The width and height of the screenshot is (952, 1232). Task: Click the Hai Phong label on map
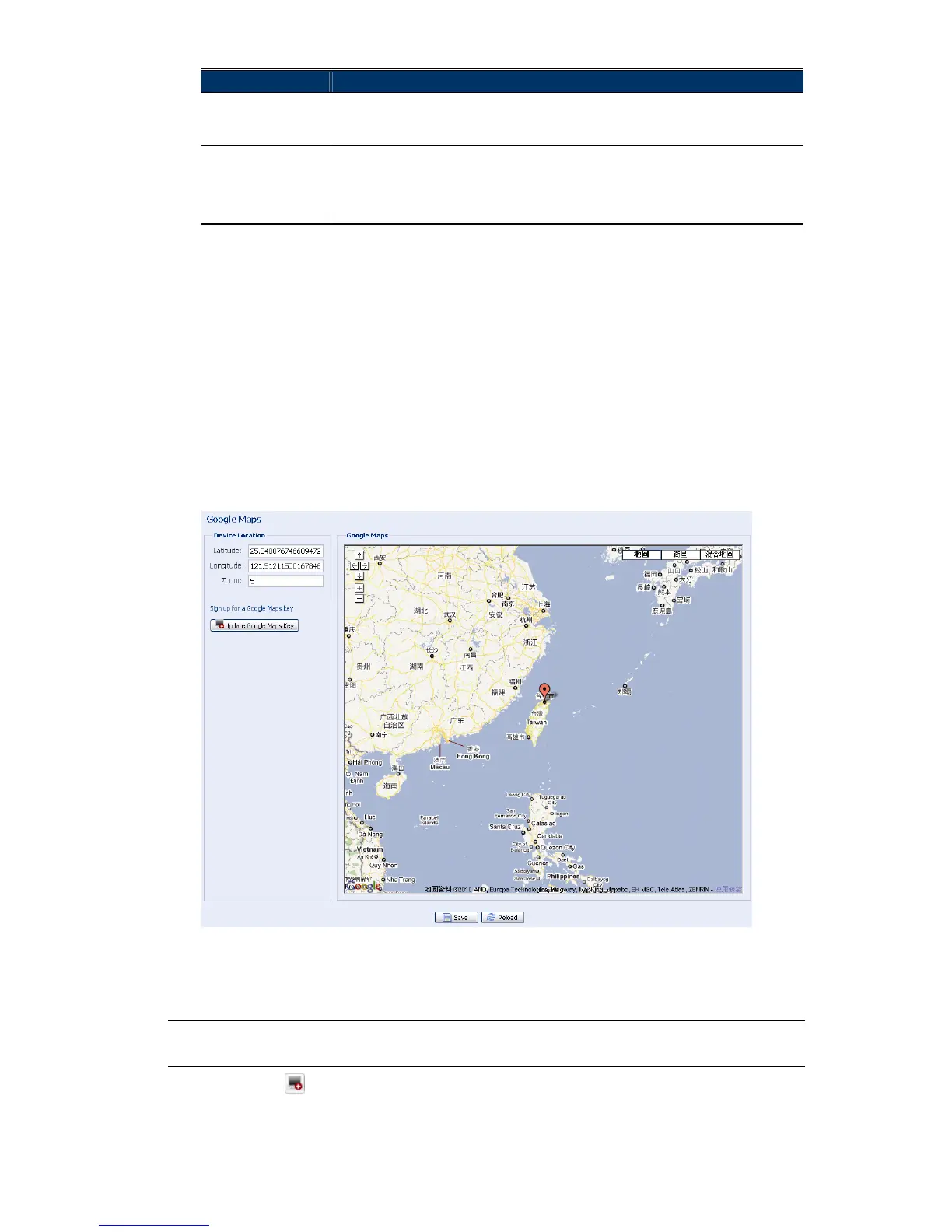367,762
